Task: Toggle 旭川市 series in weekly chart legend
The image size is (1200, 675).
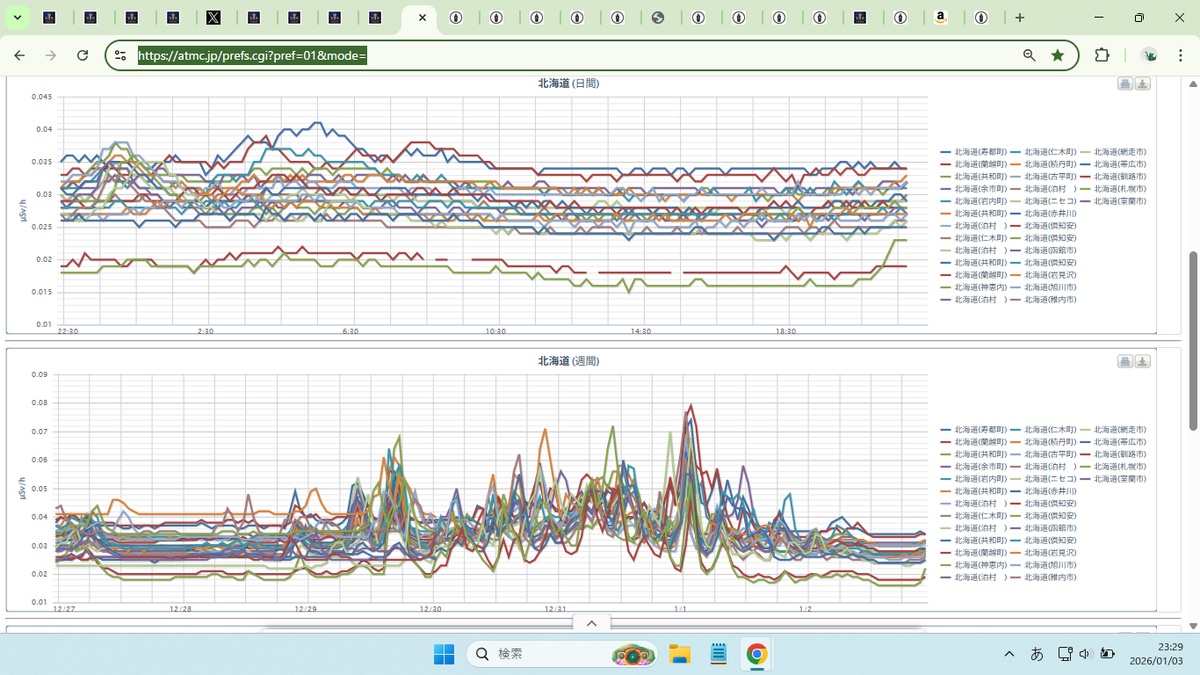Action: point(1043,565)
